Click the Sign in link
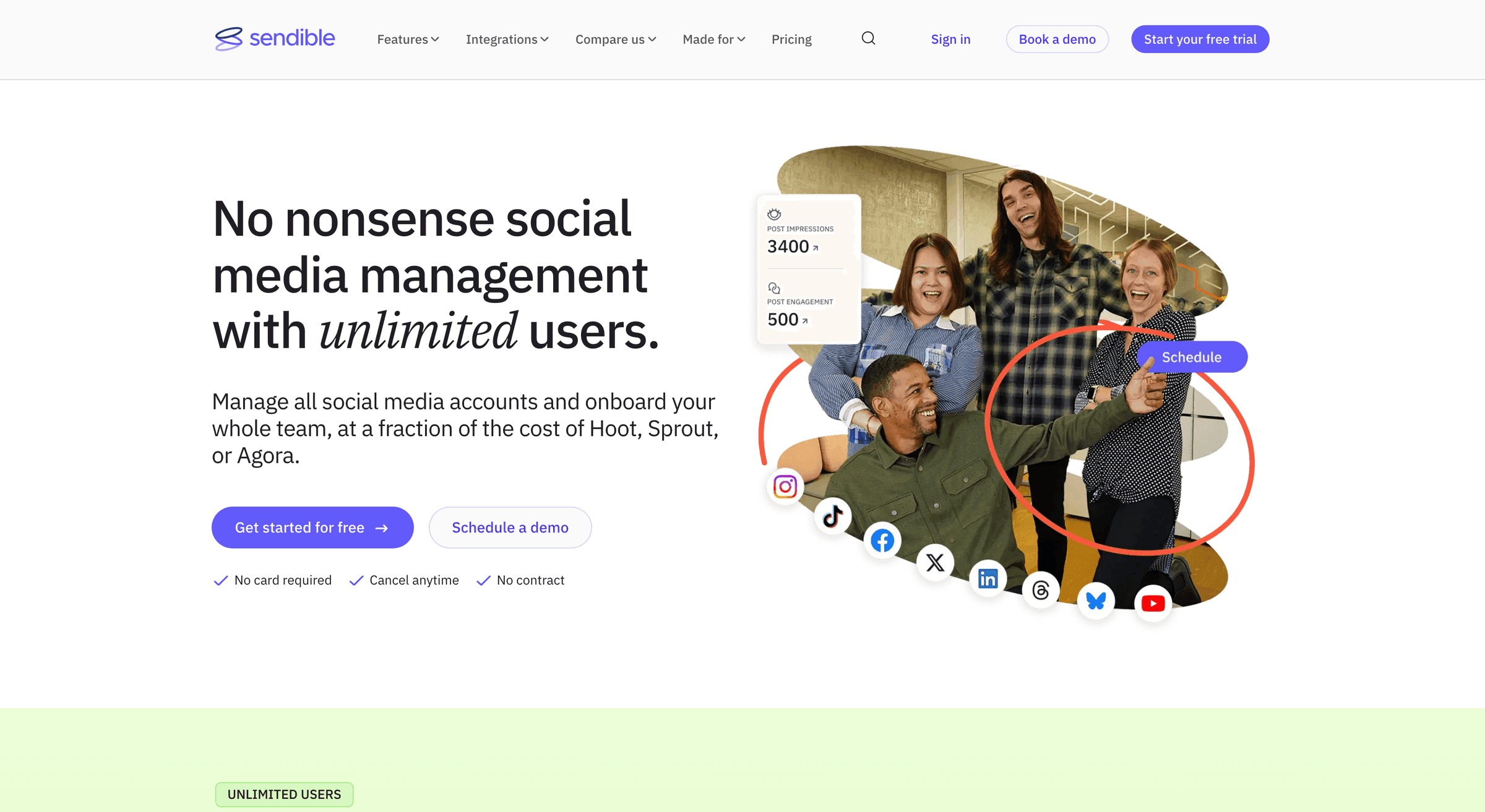 (950, 39)
